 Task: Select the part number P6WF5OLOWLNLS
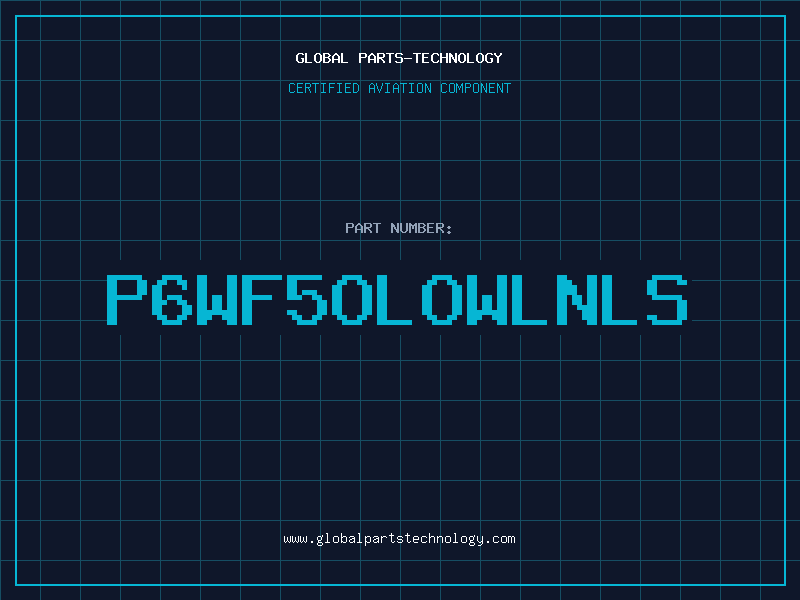tap(397, 299)
